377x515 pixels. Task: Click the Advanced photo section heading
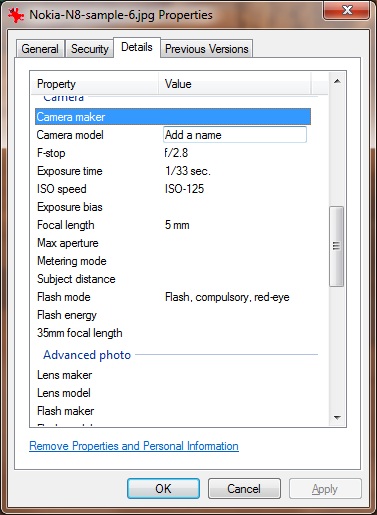pyautogui.click(x=87, y=355)
